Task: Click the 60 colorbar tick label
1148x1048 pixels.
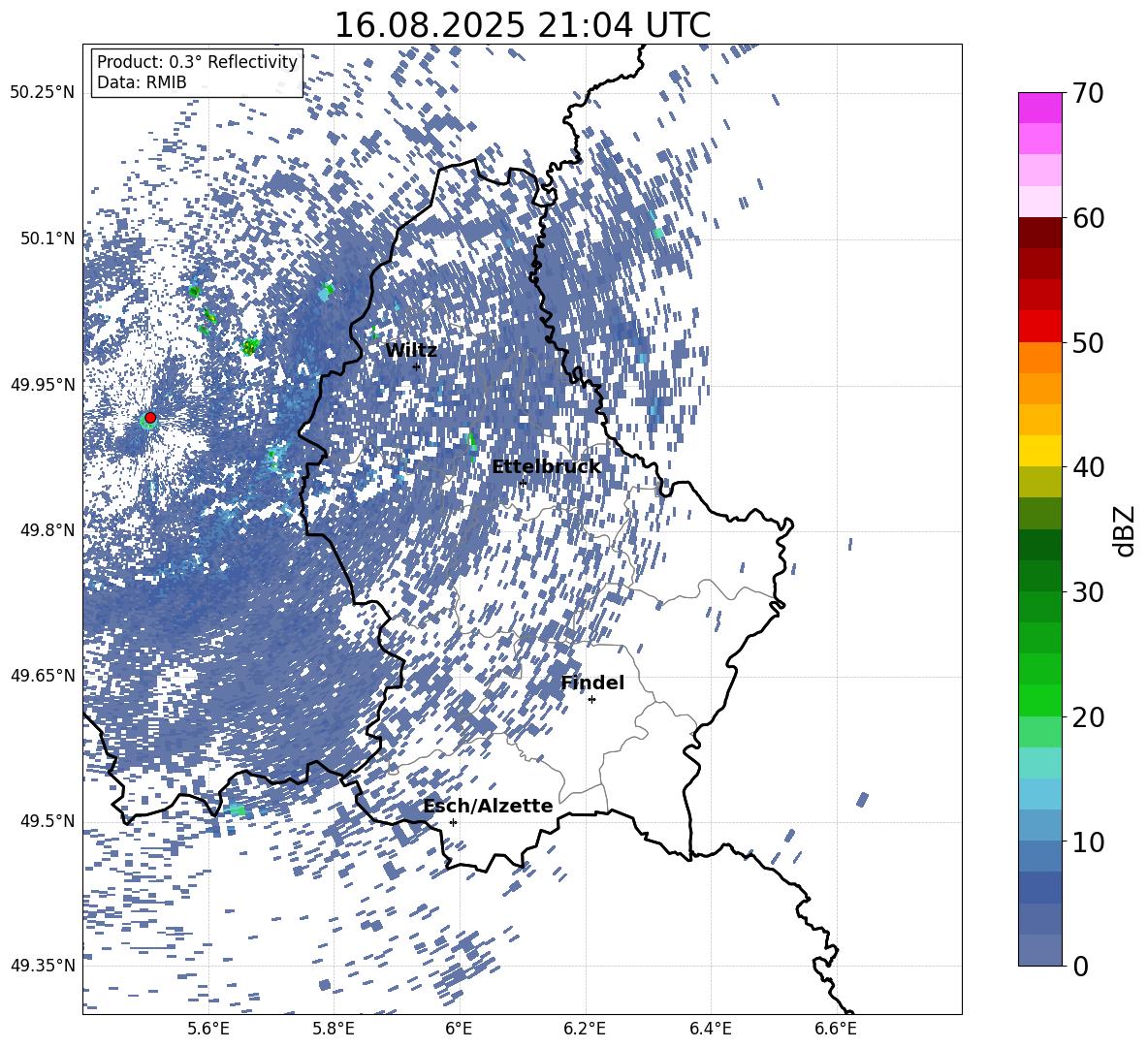Action: click(x=1088, y=219)
